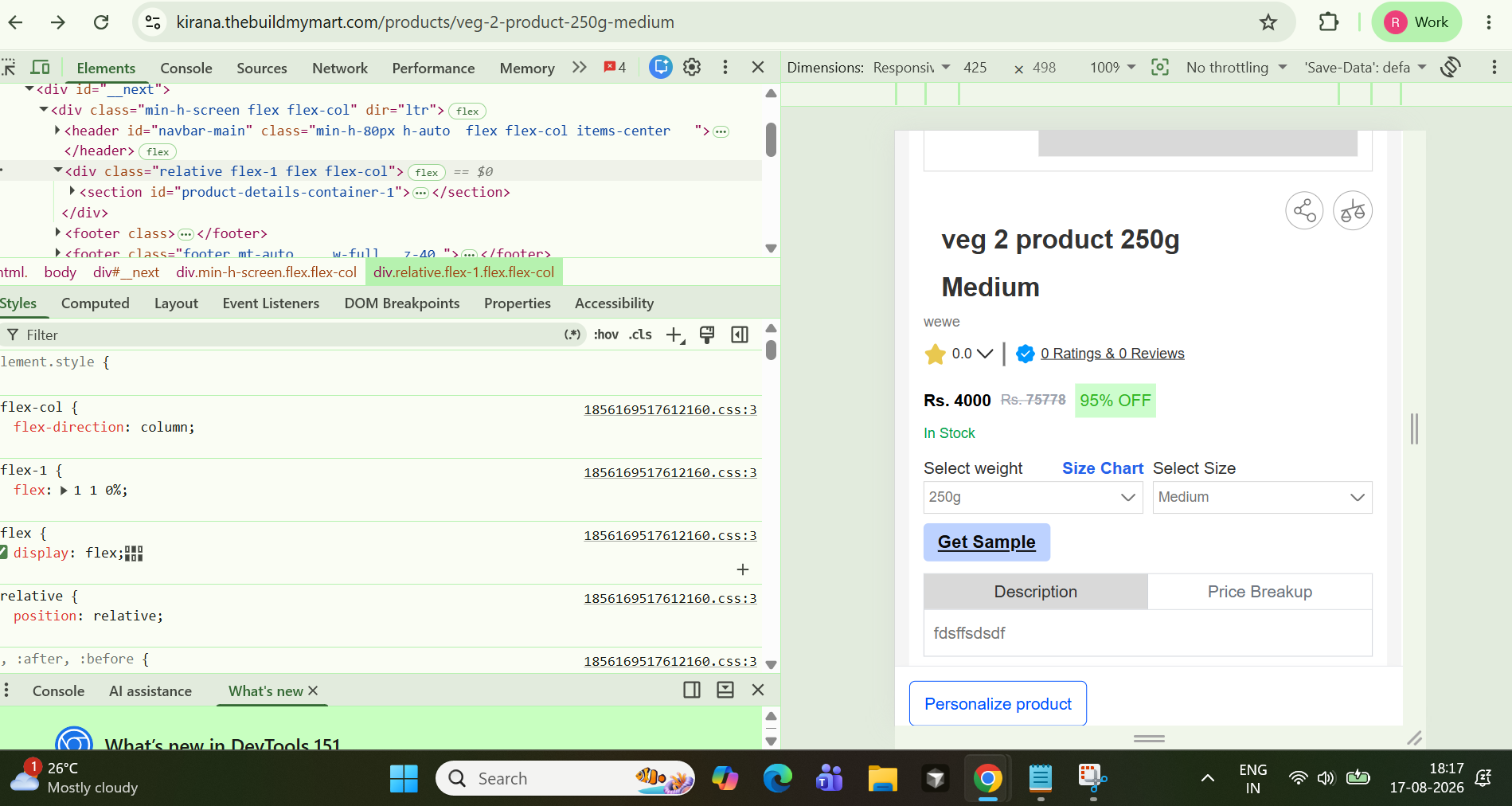Open the Event Listeners tab
1512x806 pixels.
[271, 303]
